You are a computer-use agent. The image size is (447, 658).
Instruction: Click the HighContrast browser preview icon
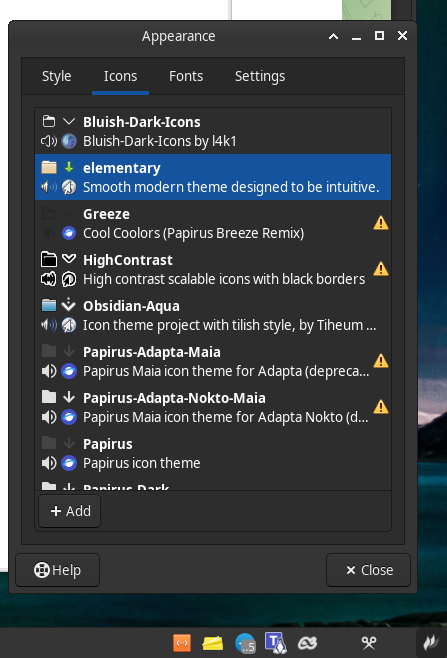[69, 279]
